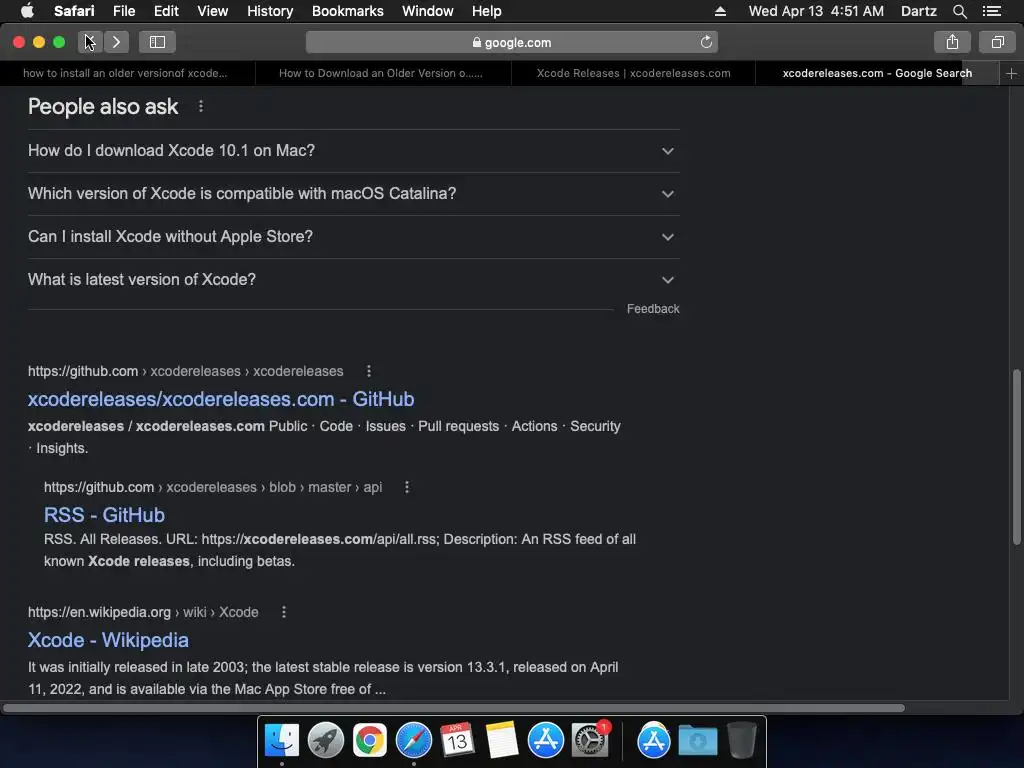Switch to 'How to Download an Older Version' tab
The width and height of the screenshot is (1024, 768).
[x=383, y=73]
